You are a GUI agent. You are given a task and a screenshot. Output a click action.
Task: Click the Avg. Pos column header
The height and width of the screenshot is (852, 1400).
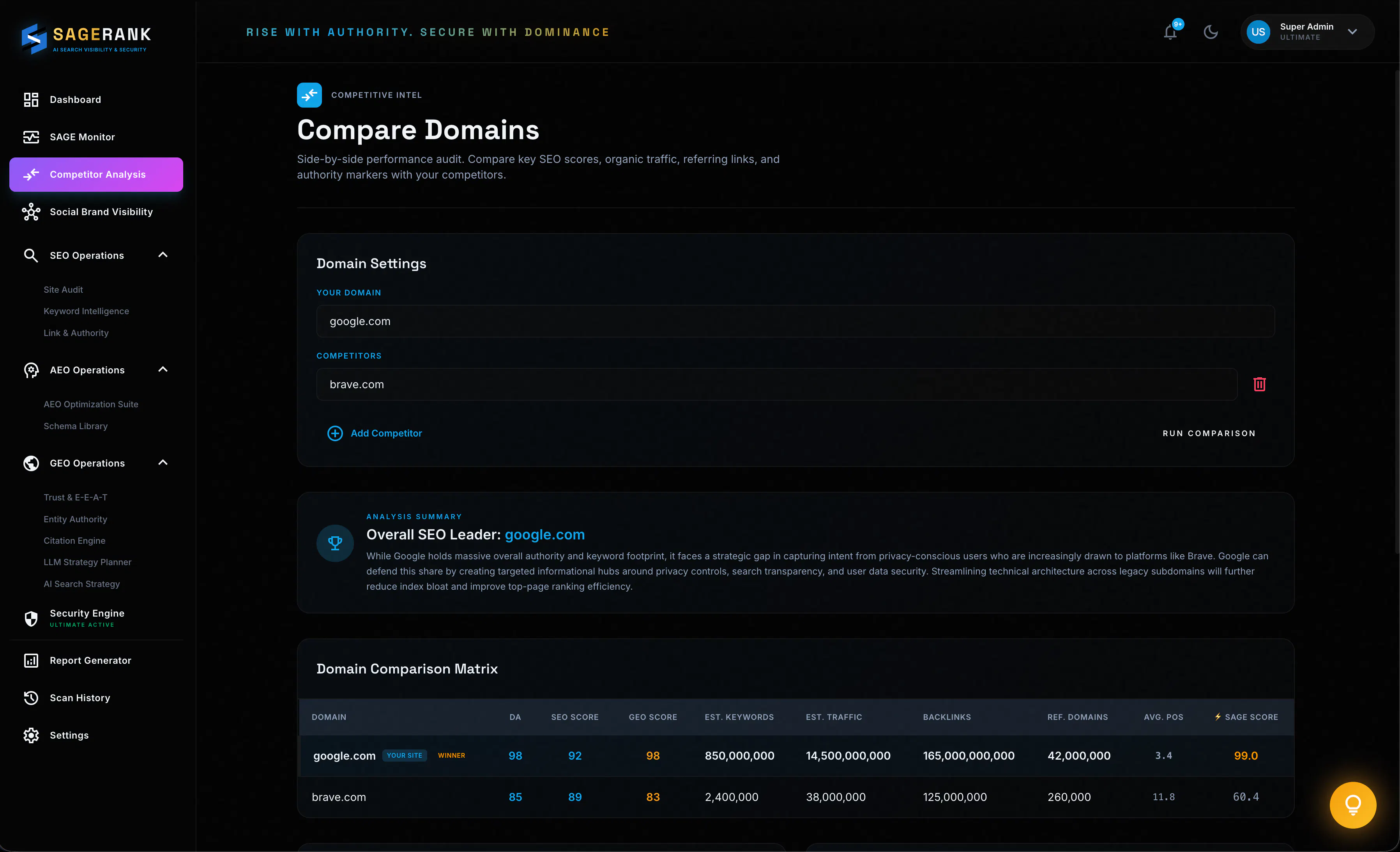click(x=1163, y=718)
